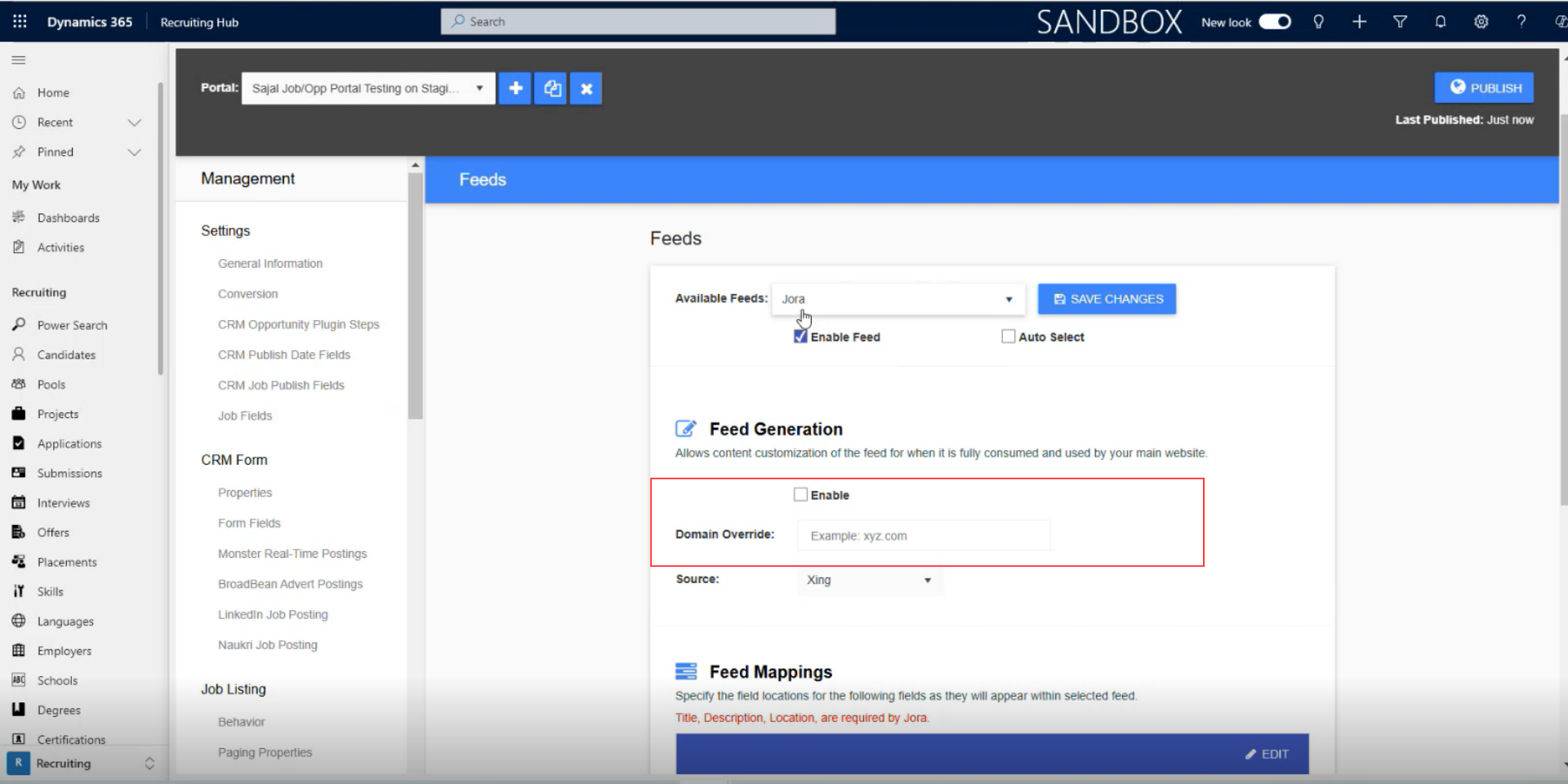This screenshot has height=784, width=1568.
Task: Open Skills in sidebar
Action: [x=50, y=591]
